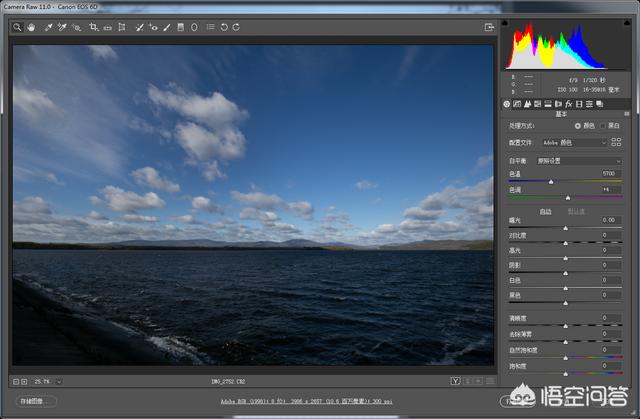This screenshot has height=419, width=640.
Task: Toggle full screen mode icon
Action: pyautogui.click(x=489, y=27)
